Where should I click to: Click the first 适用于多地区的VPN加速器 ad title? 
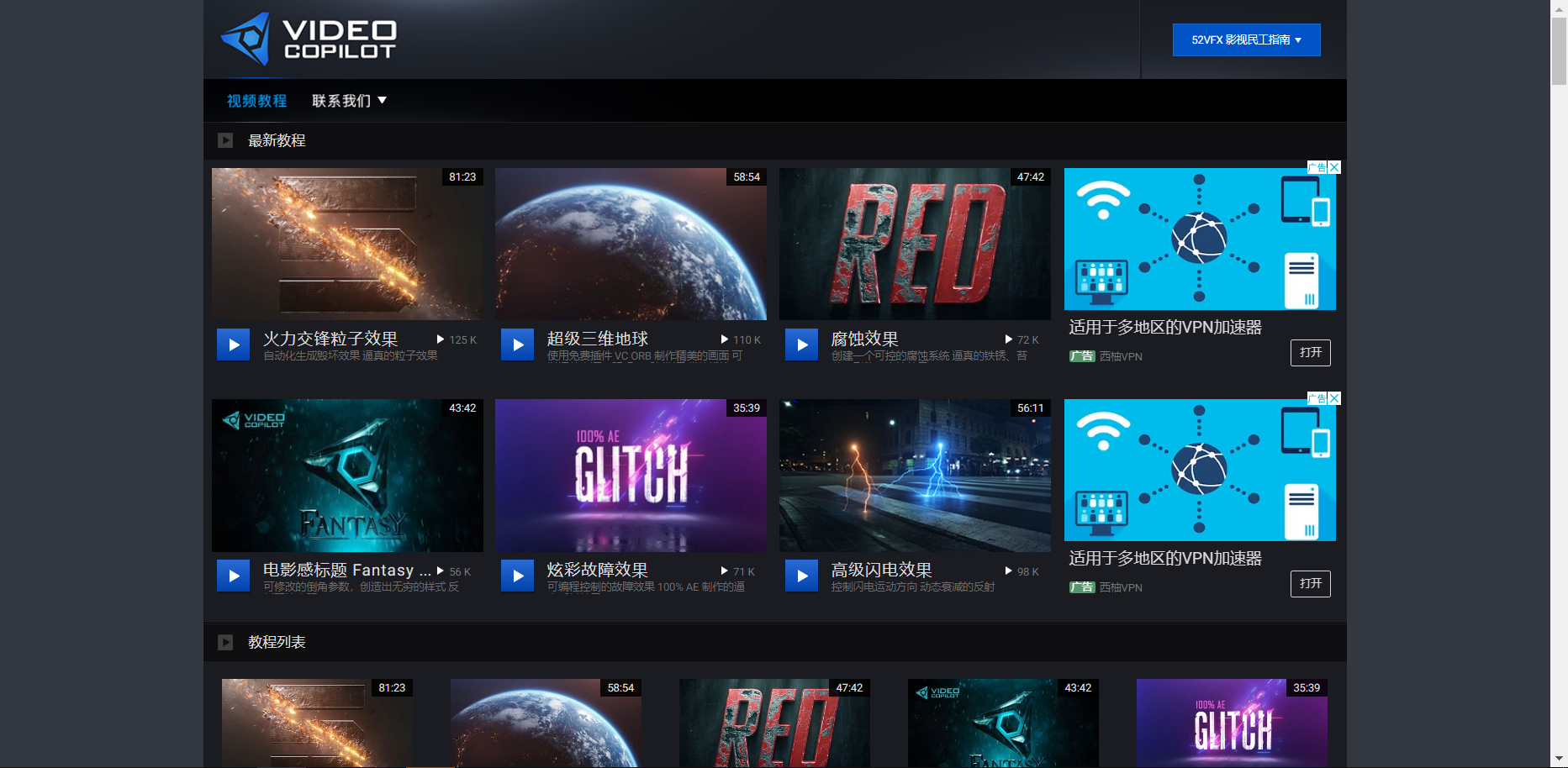[1165, 328]
